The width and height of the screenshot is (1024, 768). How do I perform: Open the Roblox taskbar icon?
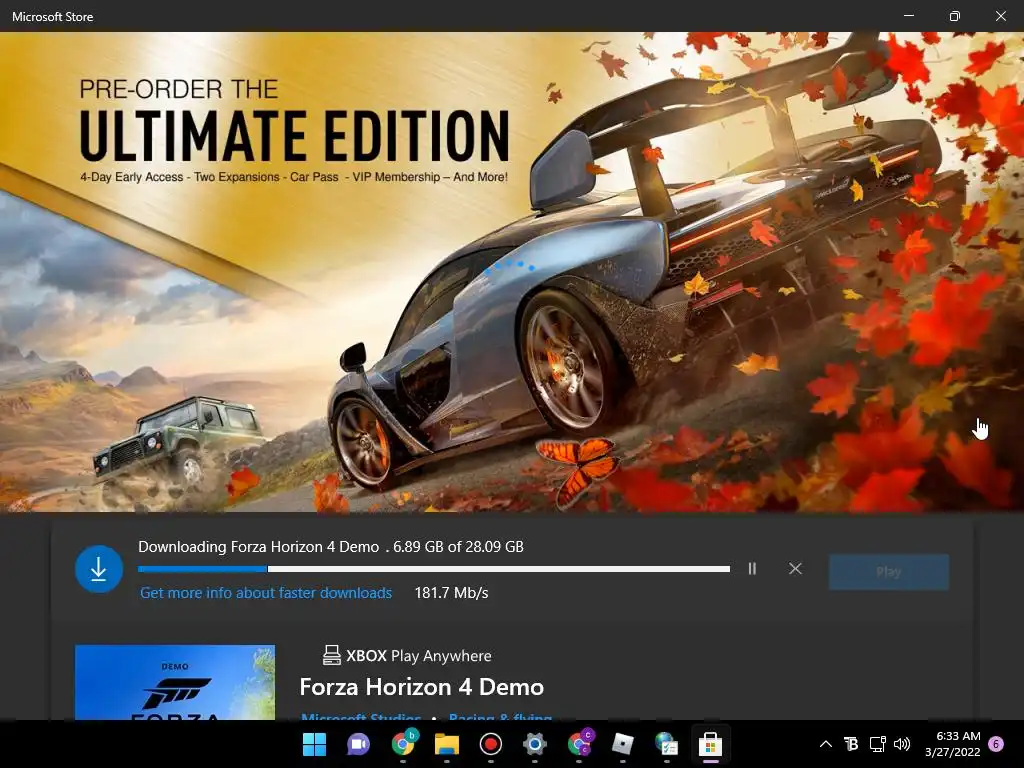coord(622,744)
